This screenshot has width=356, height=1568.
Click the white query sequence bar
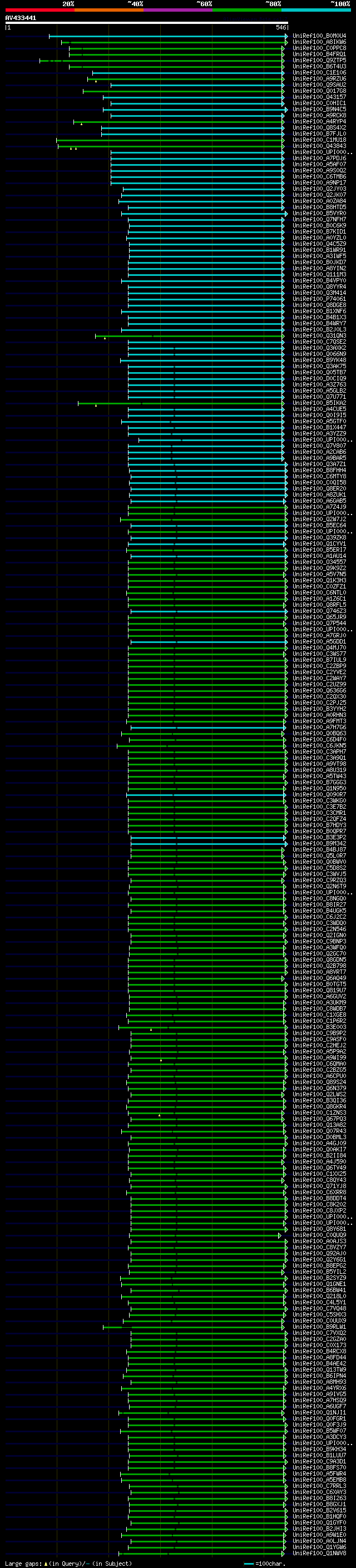click(x=147, y=22)
